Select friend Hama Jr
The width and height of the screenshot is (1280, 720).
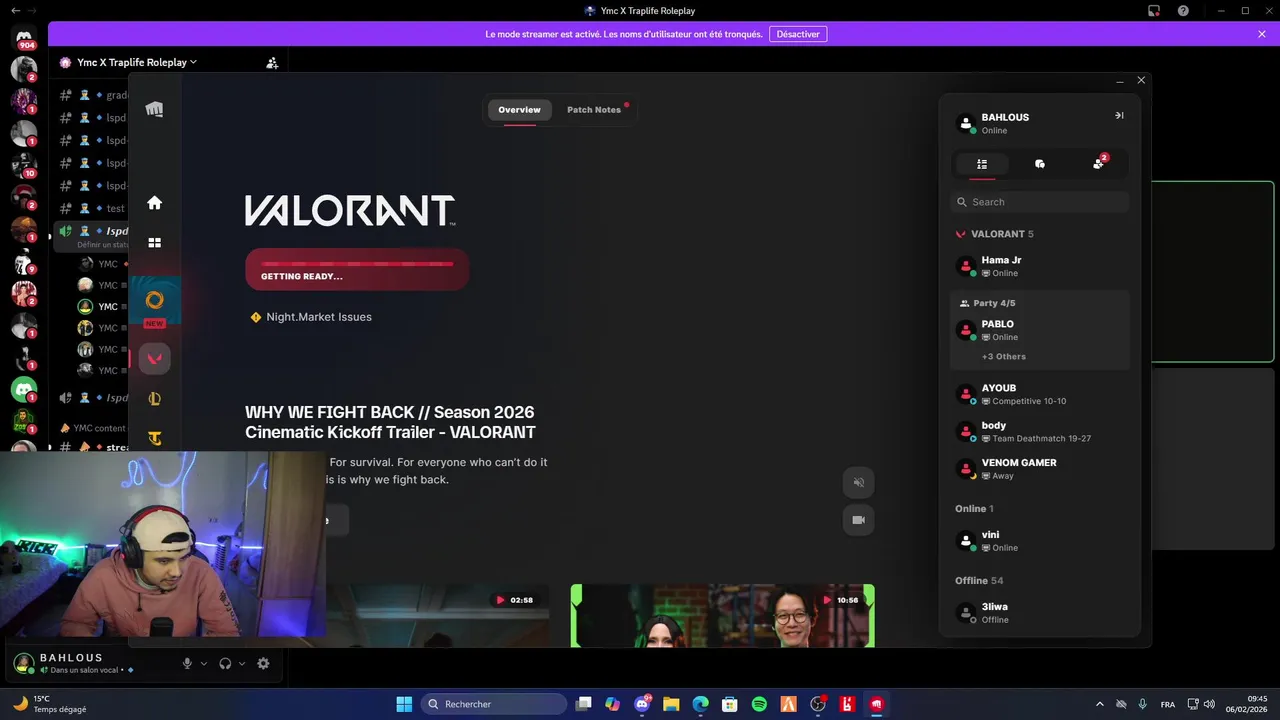tap(1040, 266)
